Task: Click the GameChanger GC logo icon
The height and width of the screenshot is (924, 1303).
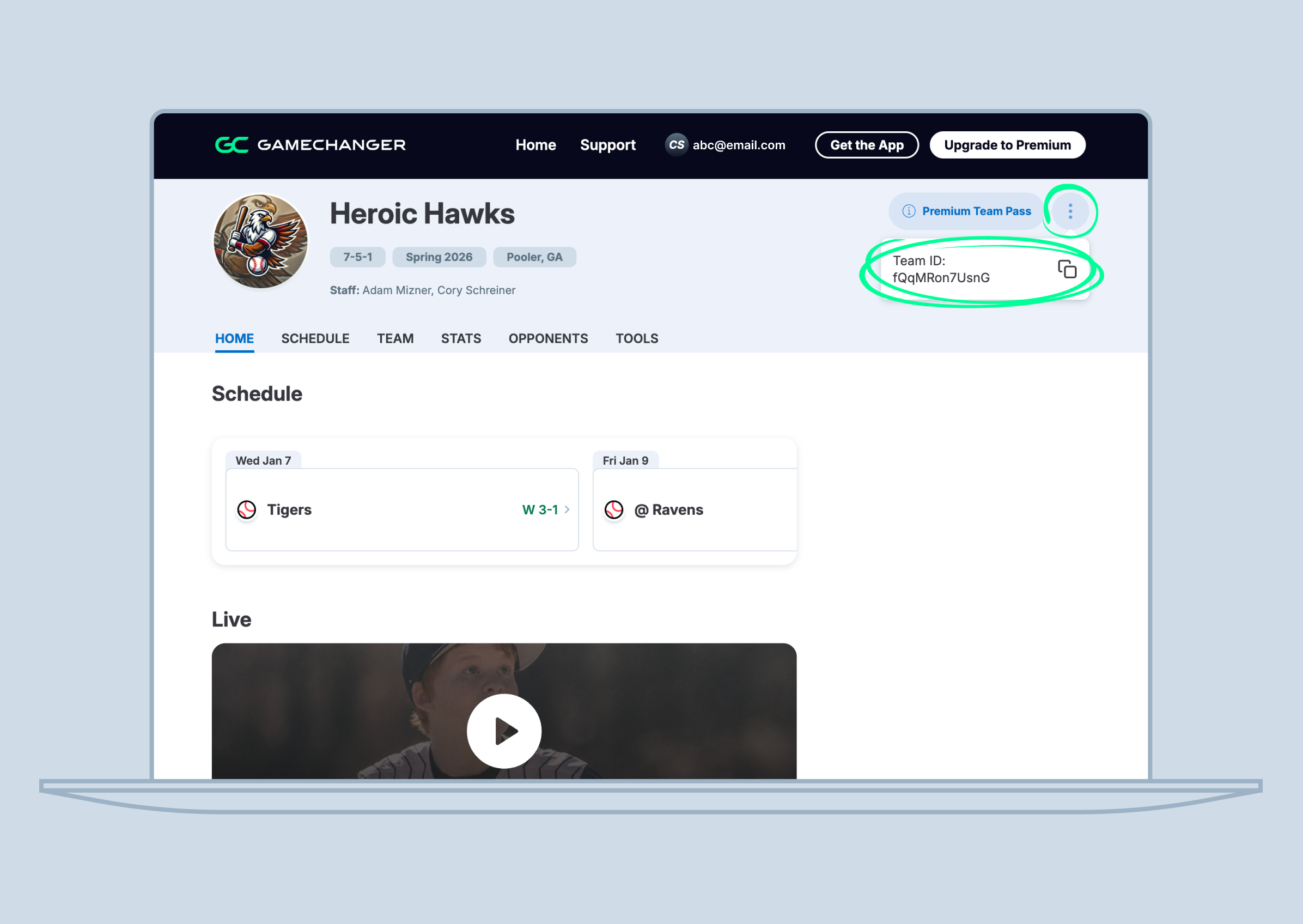Action: coord(232,145)
